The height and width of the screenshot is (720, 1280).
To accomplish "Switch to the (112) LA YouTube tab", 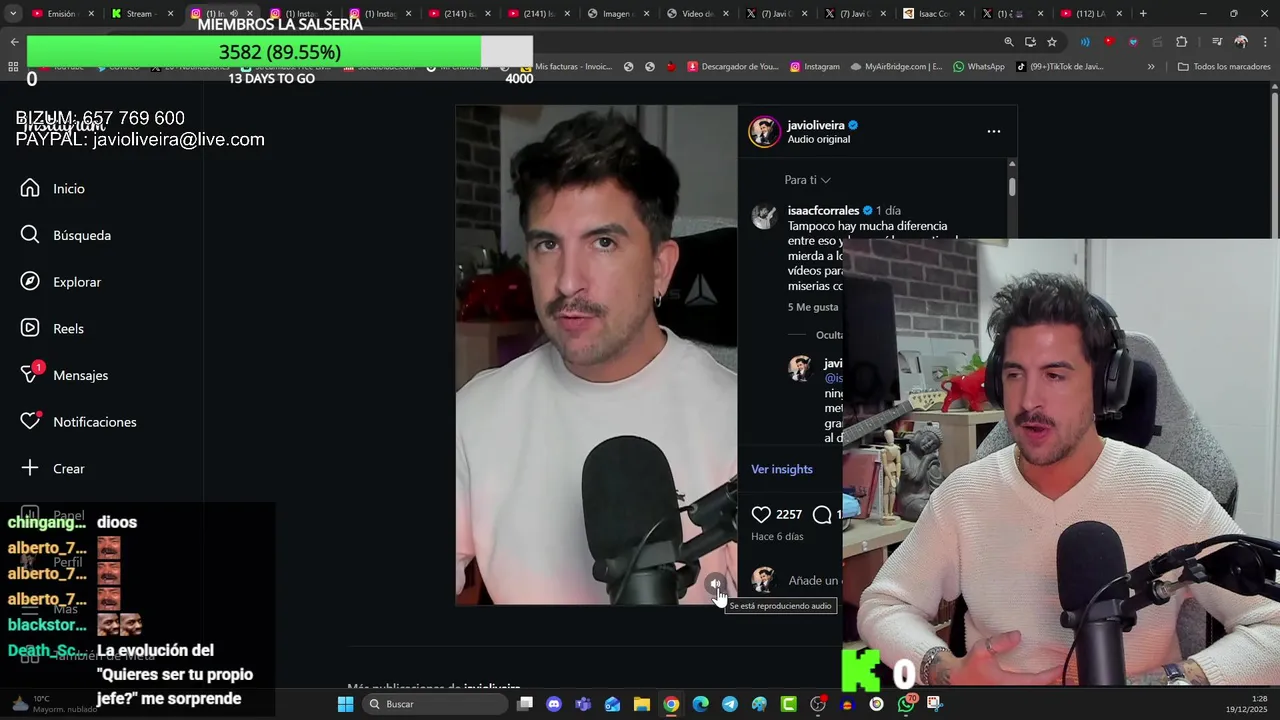I will tap(1091, 14).
